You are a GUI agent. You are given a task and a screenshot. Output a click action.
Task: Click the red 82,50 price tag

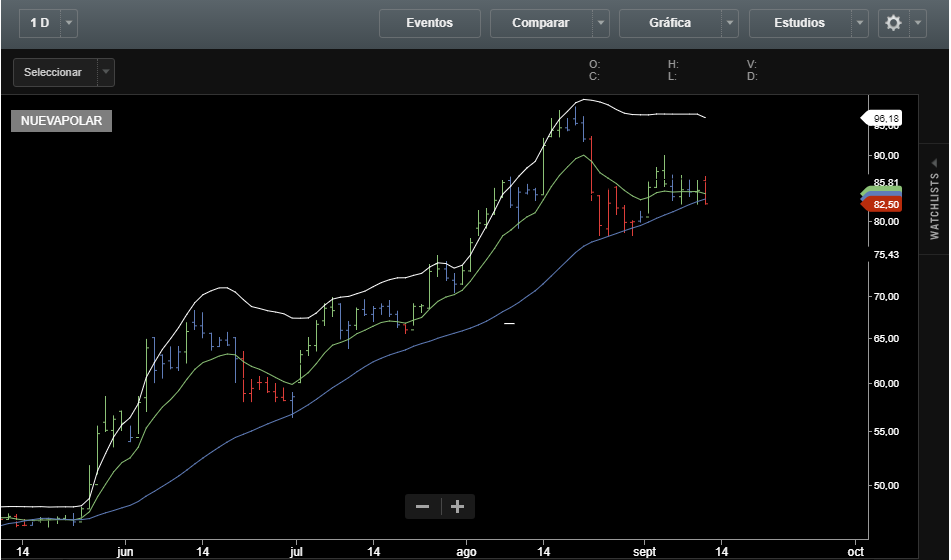point(885,204)
